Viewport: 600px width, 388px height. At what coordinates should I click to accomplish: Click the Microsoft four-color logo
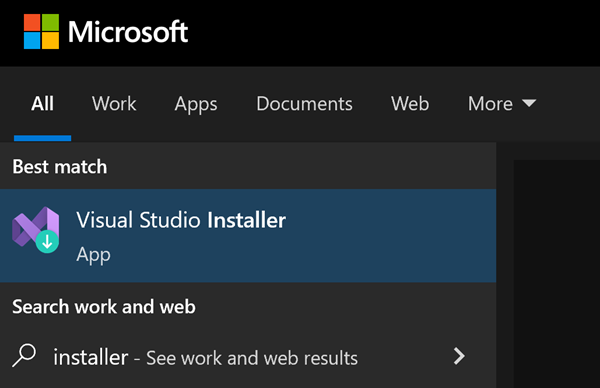click(x=41, y=31)
